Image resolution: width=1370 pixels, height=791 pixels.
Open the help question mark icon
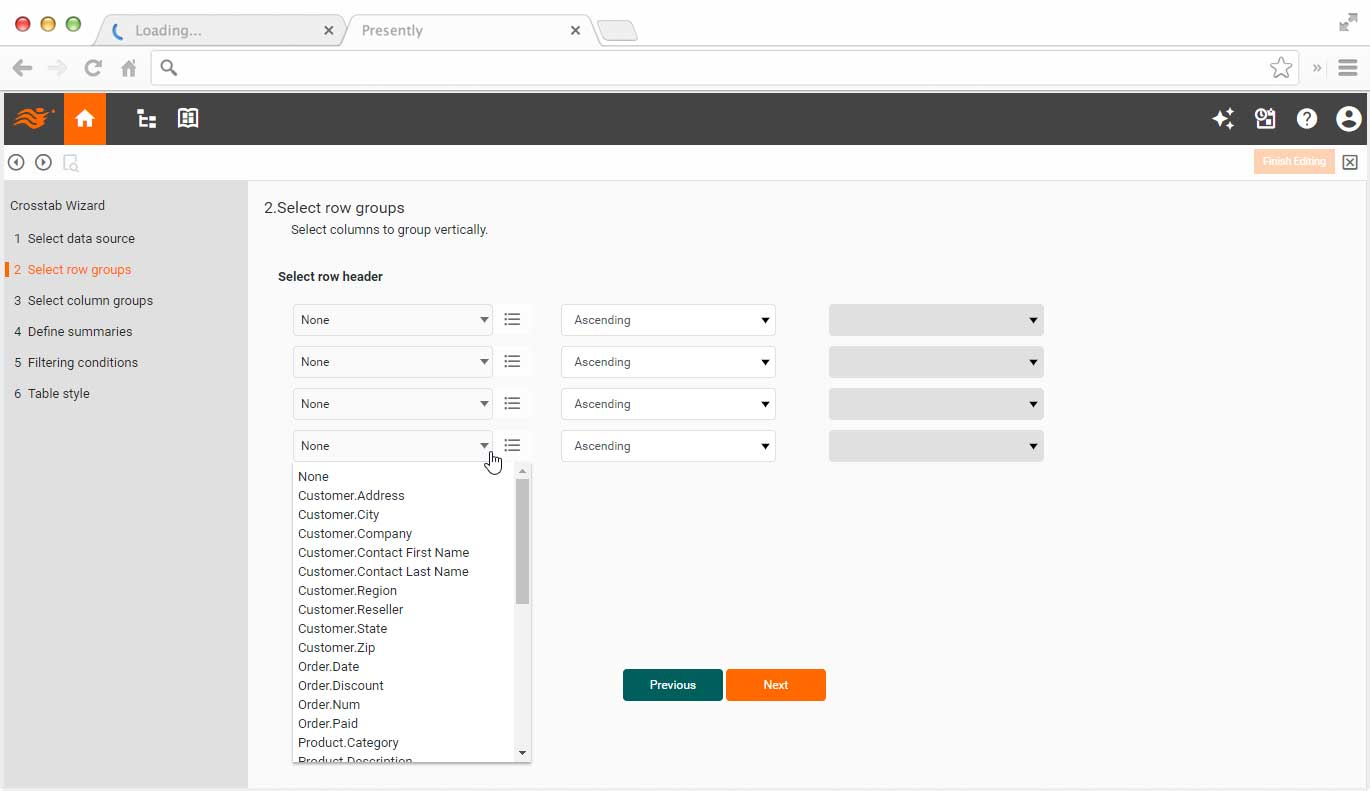1306,119
